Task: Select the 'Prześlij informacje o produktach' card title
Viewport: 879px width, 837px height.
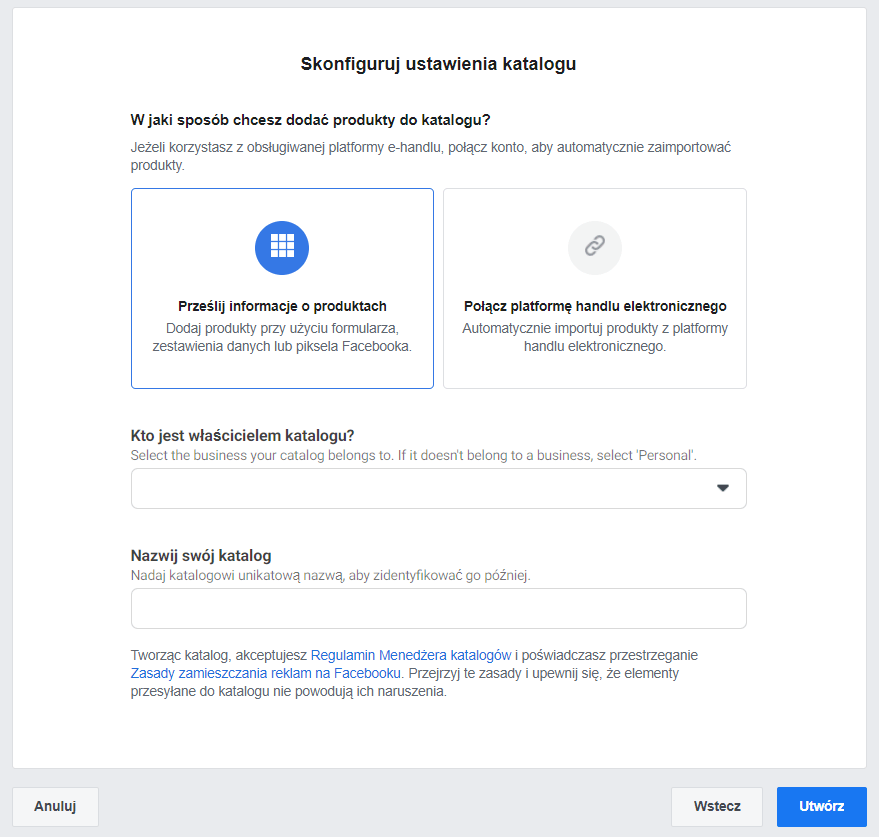Action: pyautogui.click(x=282, y=307)
